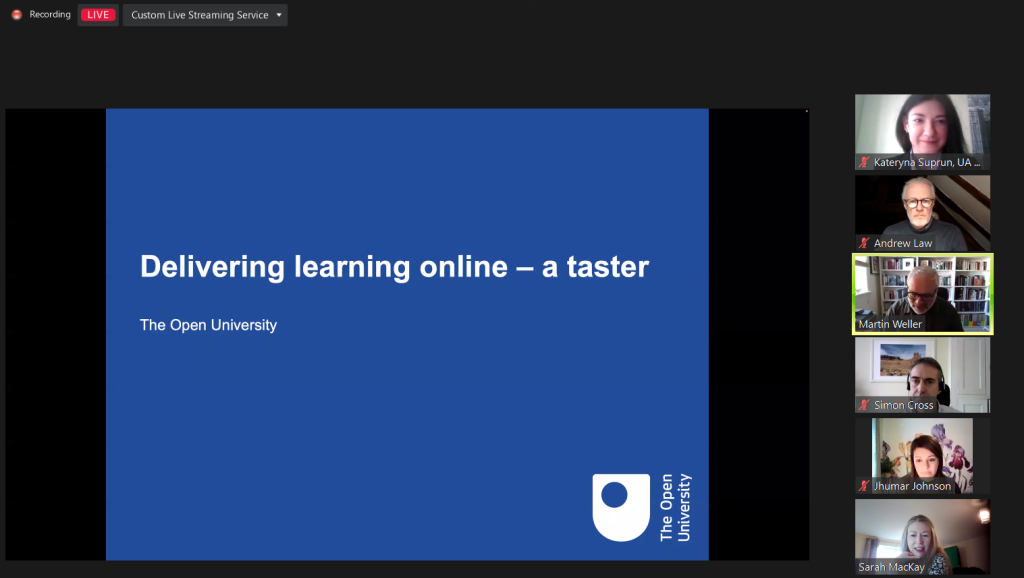Click the Jhumar Johnson name label
The width and height of the screenshot is (1024, 578).
coord(912,486)
